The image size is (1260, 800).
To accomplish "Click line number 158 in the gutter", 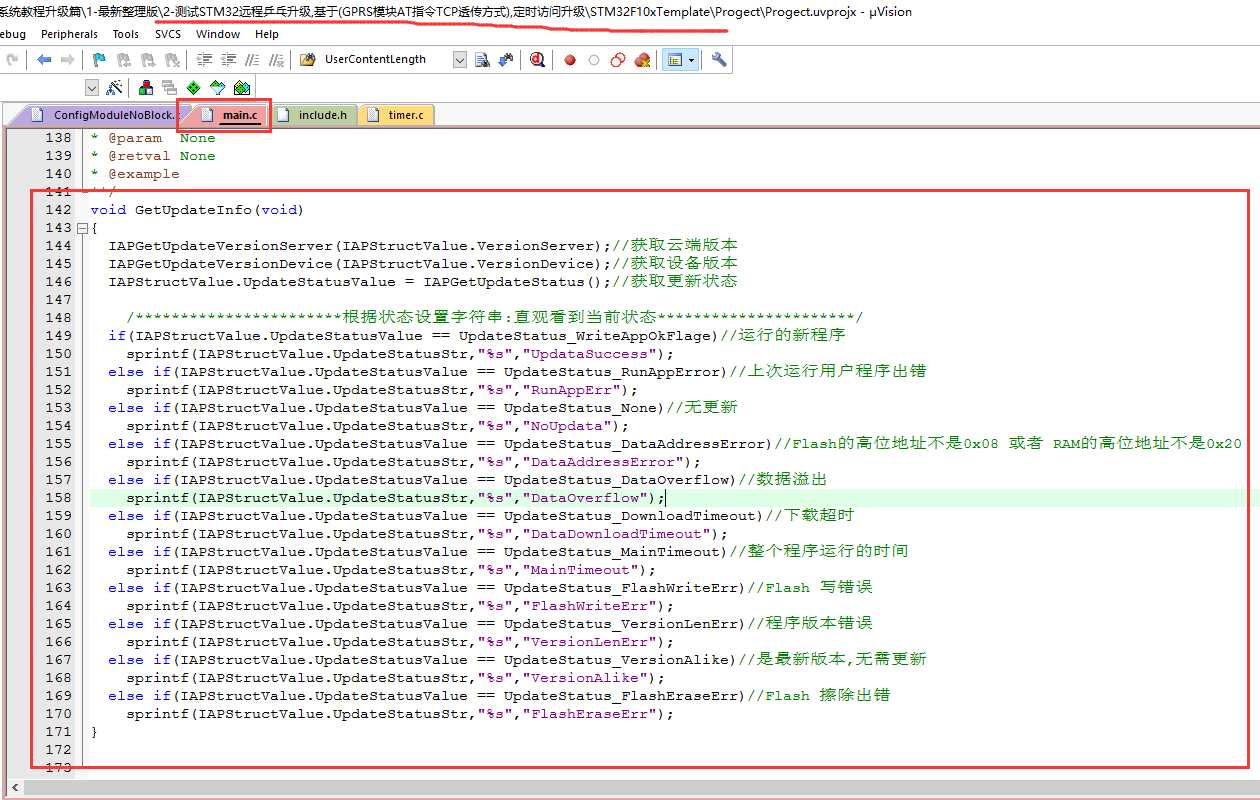I will click(x=59, y=498).
